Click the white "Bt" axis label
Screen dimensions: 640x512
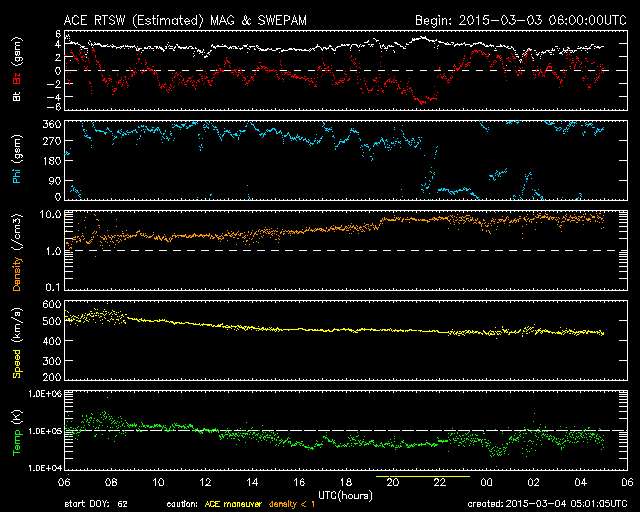(x=17, y=96)
